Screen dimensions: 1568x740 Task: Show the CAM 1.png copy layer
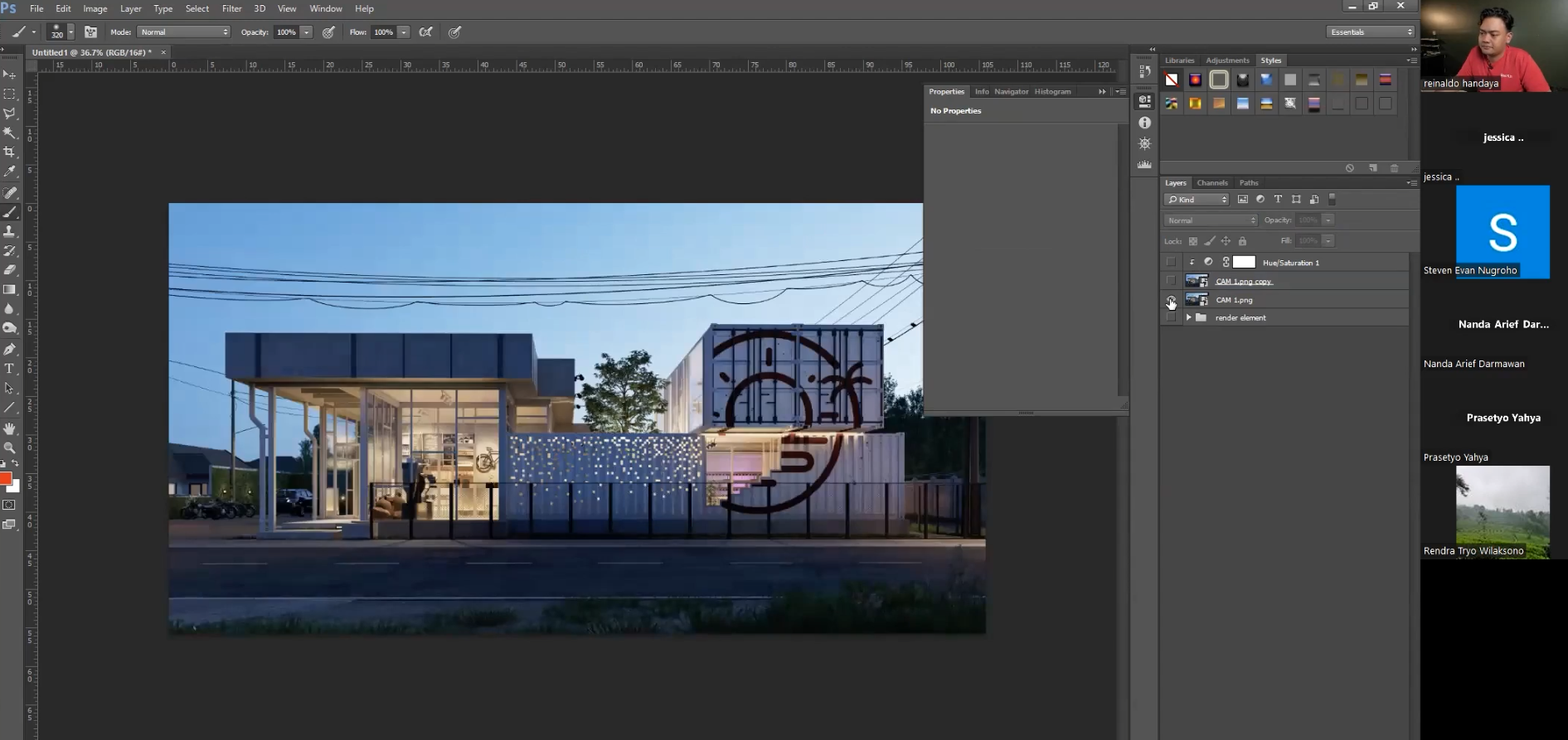[x=1171, y=281]
